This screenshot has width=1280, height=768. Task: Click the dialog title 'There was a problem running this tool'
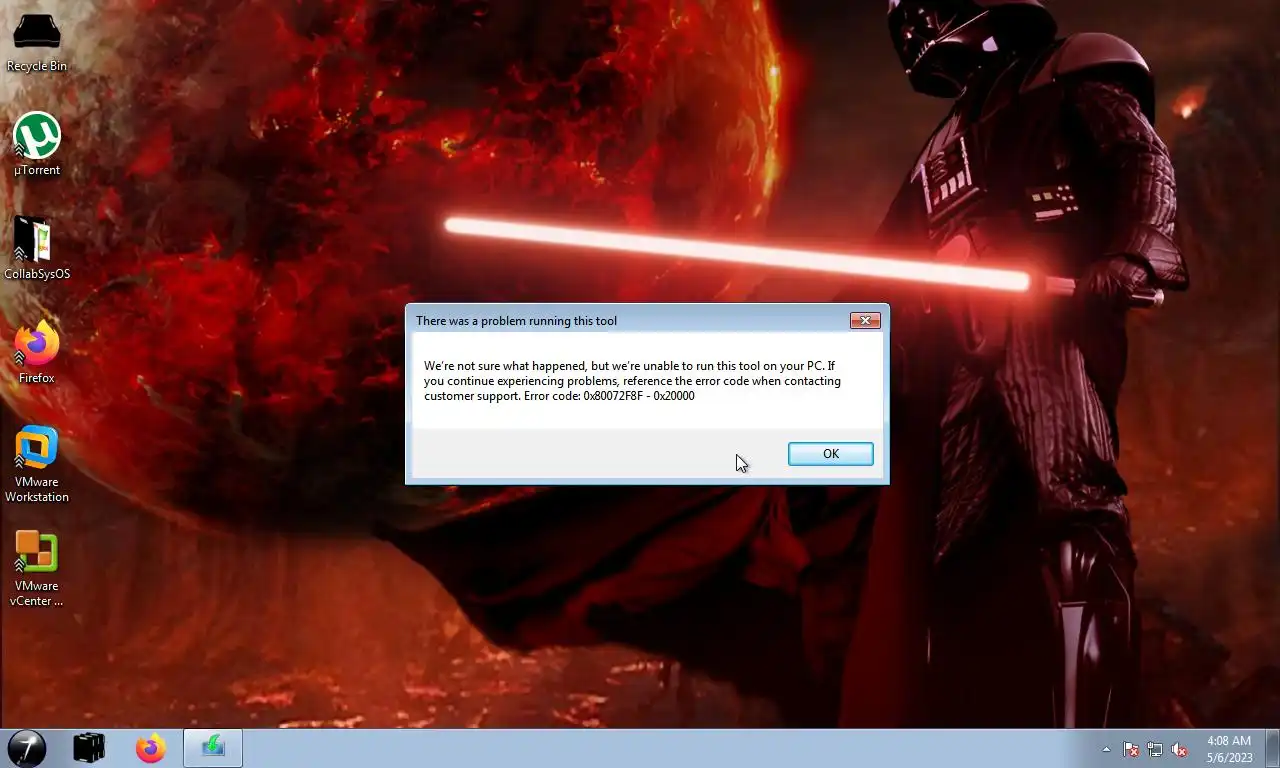pos(516,321)
